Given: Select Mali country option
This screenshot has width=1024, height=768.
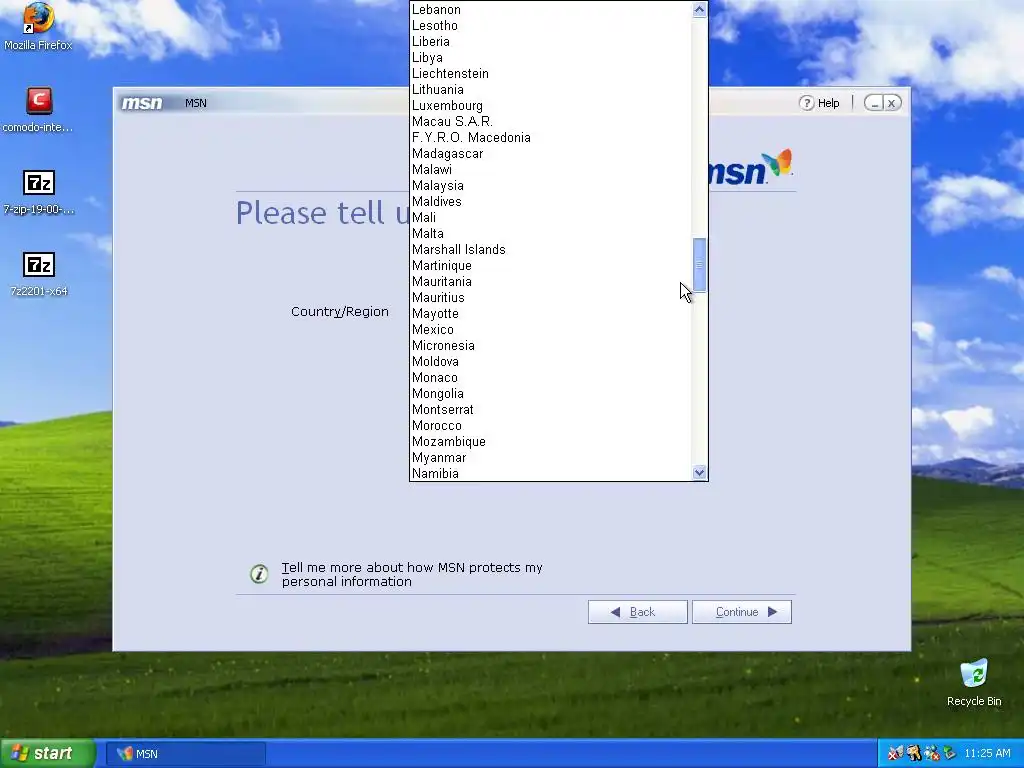Looking at the screenshot, I should pyautogui.click(x=551, y=217).
